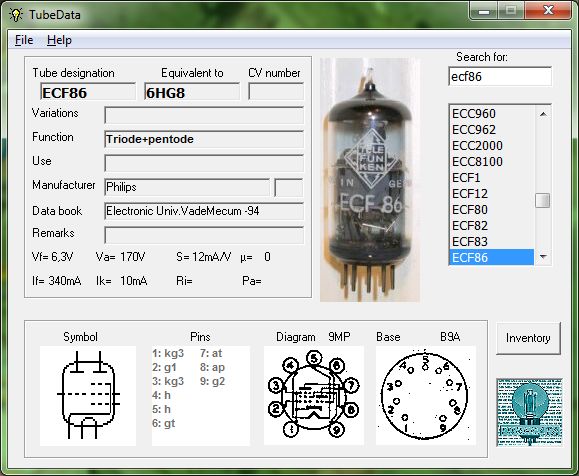Screen dimensions: 579x476
Task: Click the B9A base layout image
Action: 426,395
